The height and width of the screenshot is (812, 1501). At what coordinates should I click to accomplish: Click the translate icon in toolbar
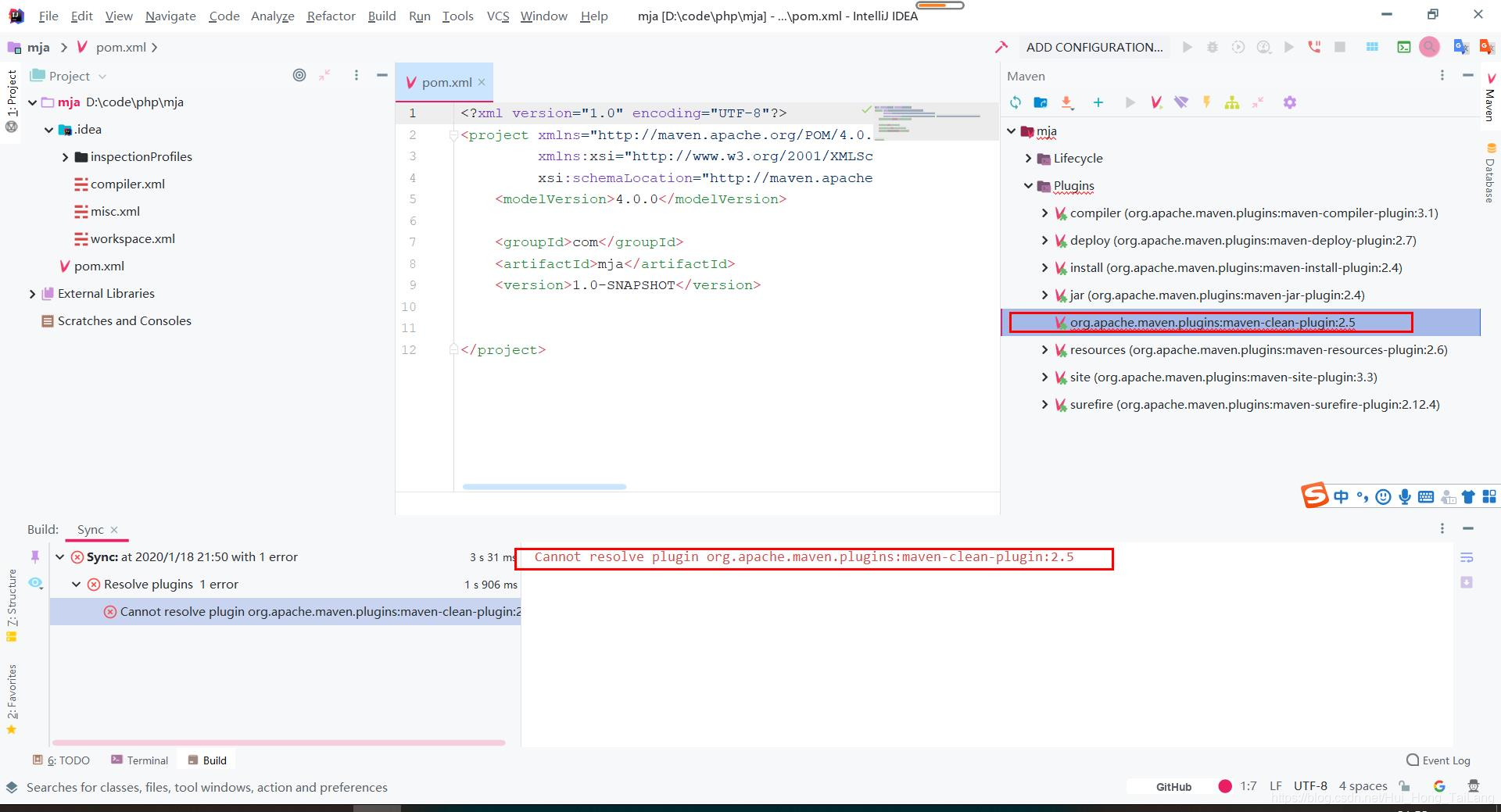[1460, 47]
